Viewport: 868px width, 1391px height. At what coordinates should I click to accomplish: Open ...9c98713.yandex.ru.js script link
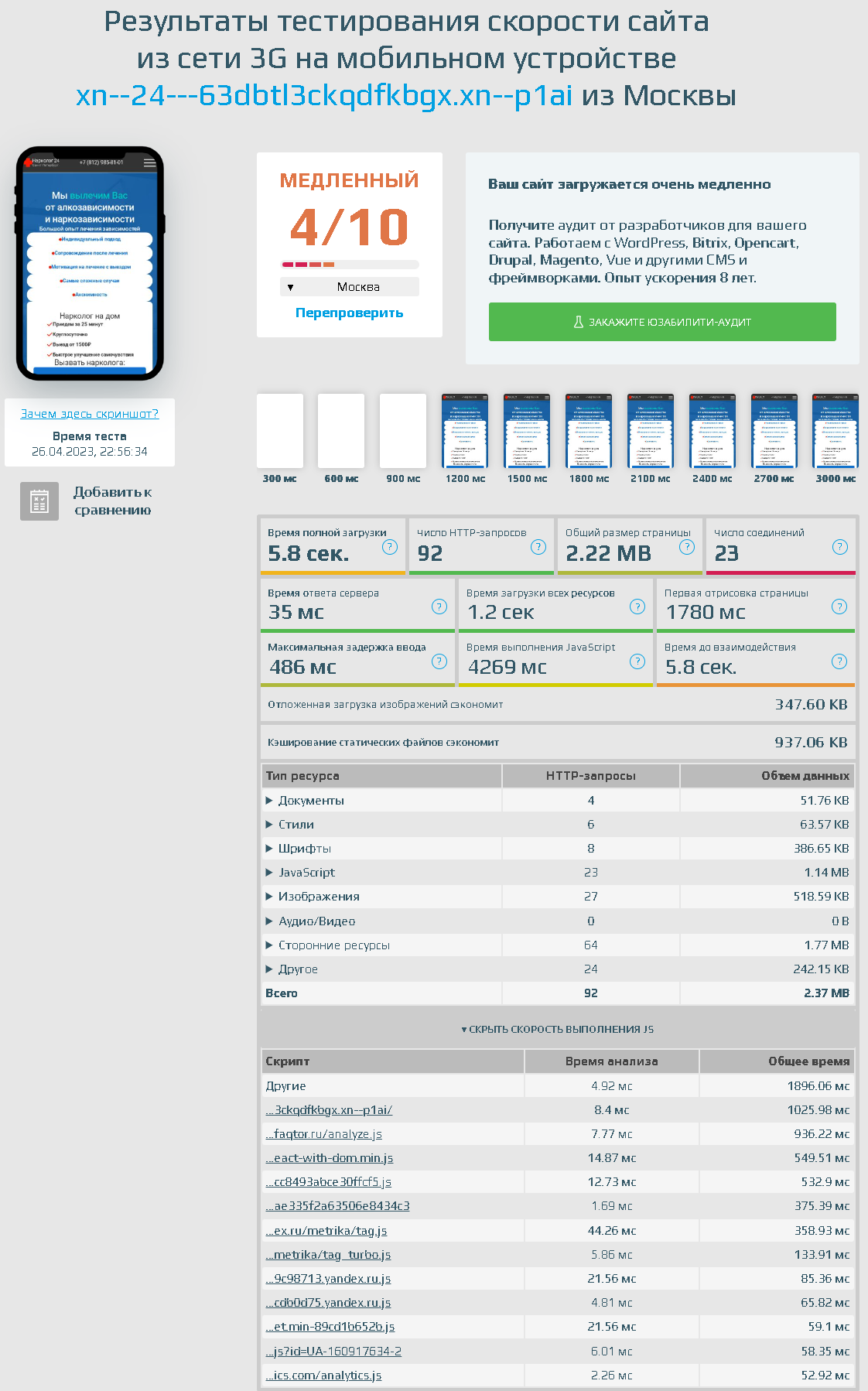coord(328,1279)
